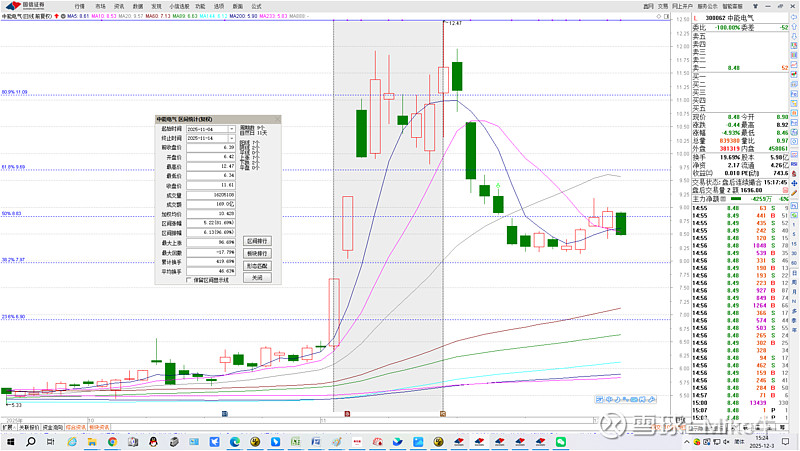The height and width of the screenshot is (451, 800).
Task: Open the 公式 menu
Action: (x=256, y=5)
